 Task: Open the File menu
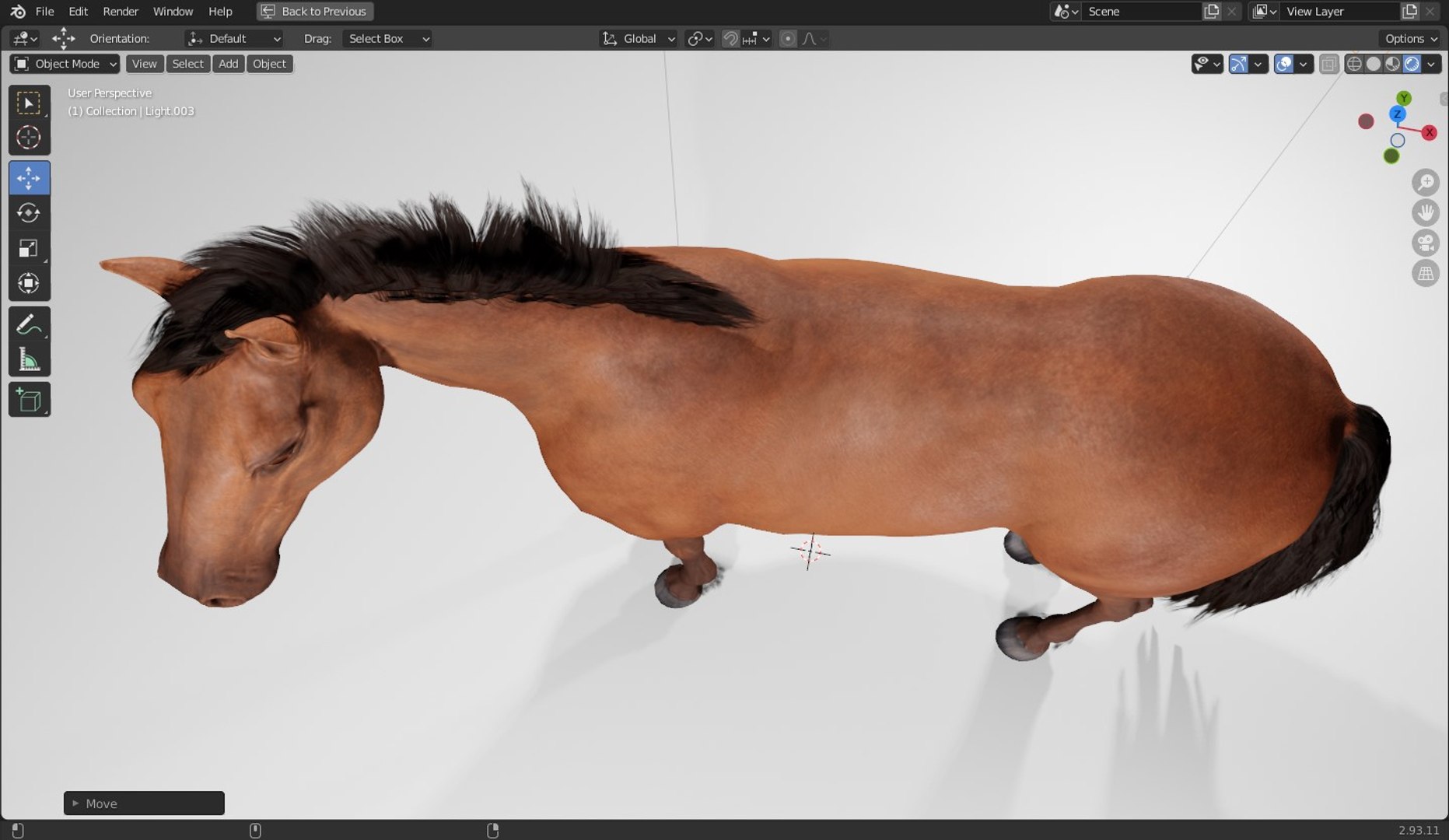tap(45, 11)
